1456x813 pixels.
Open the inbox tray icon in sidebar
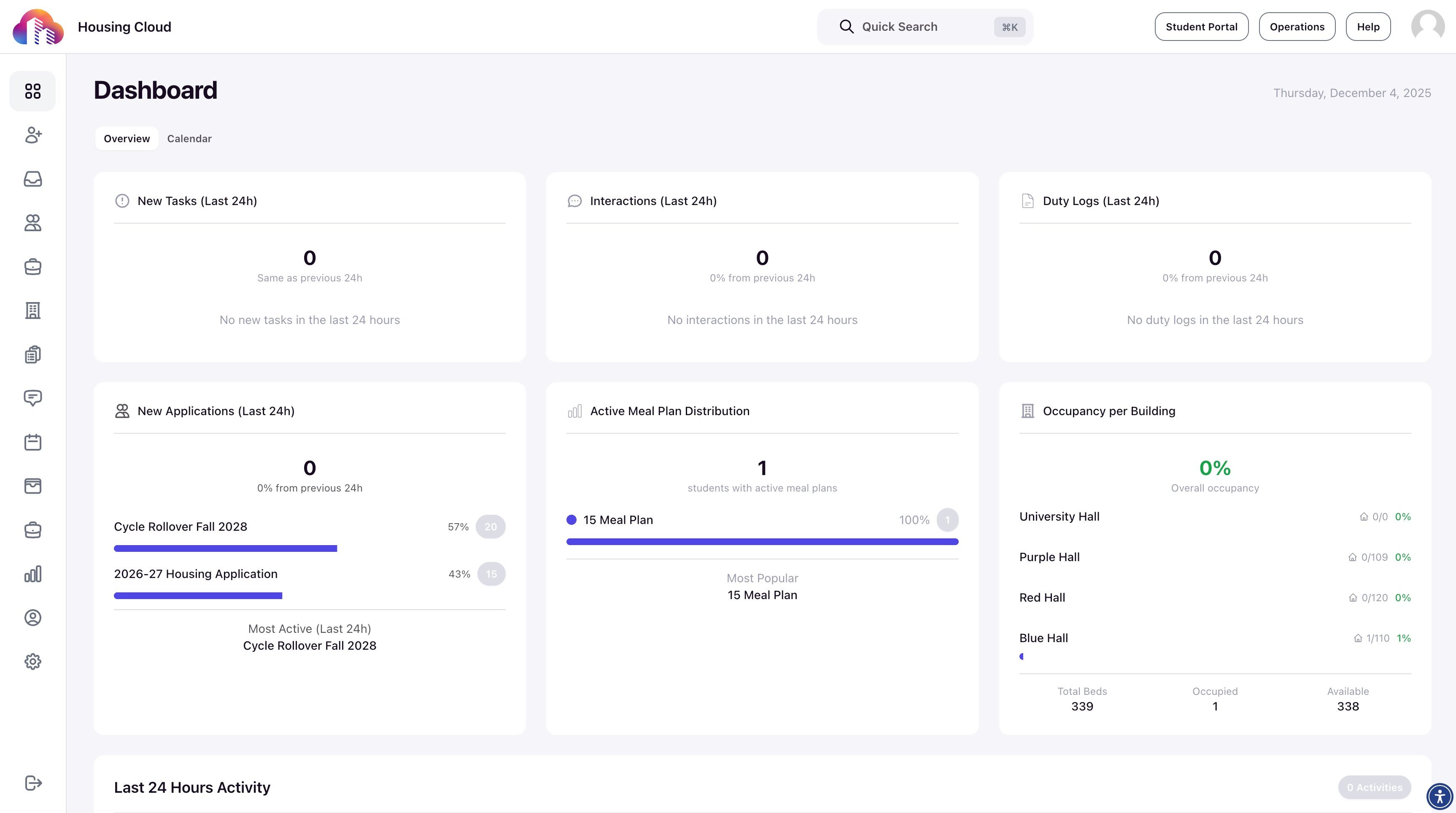[x=33, y=178]
